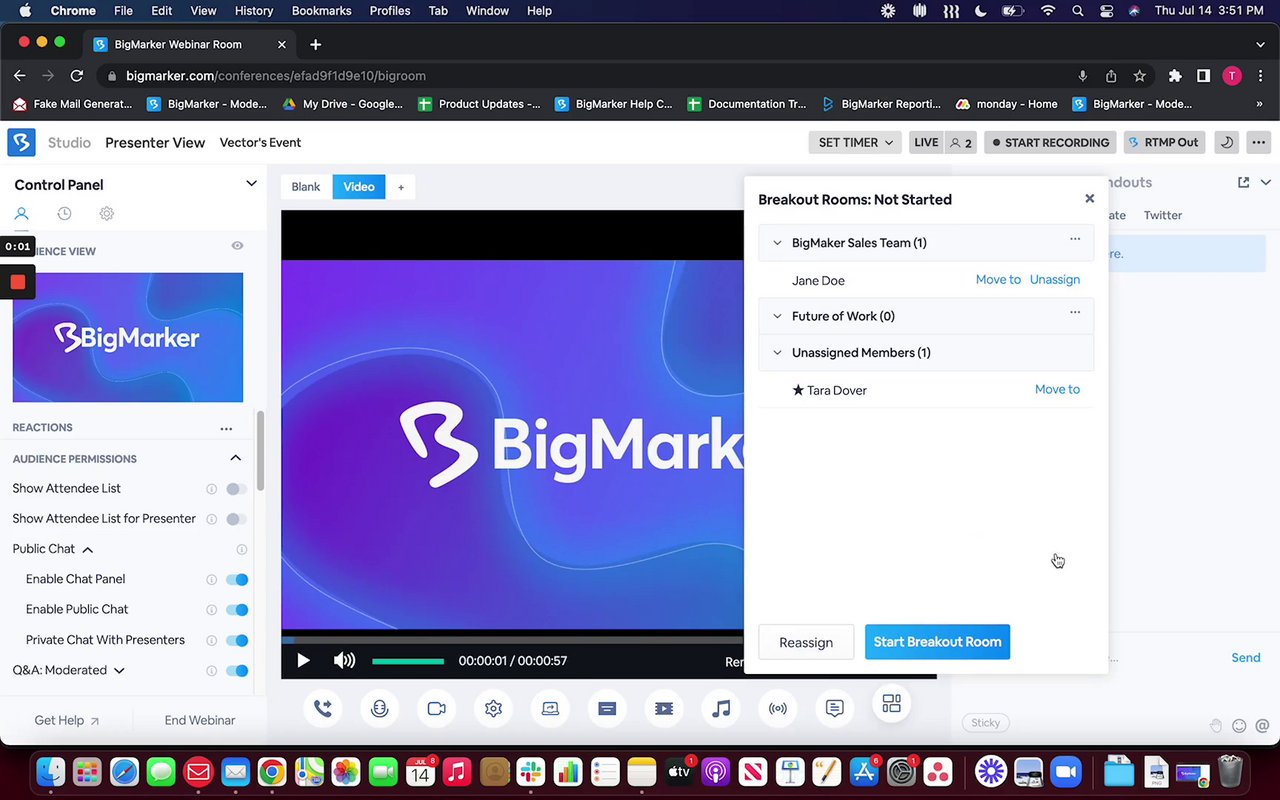The height and width of the screenshot is (800, 1280).
Task: Collapse Audience Permissions section
Action: [x=236, y=458]
